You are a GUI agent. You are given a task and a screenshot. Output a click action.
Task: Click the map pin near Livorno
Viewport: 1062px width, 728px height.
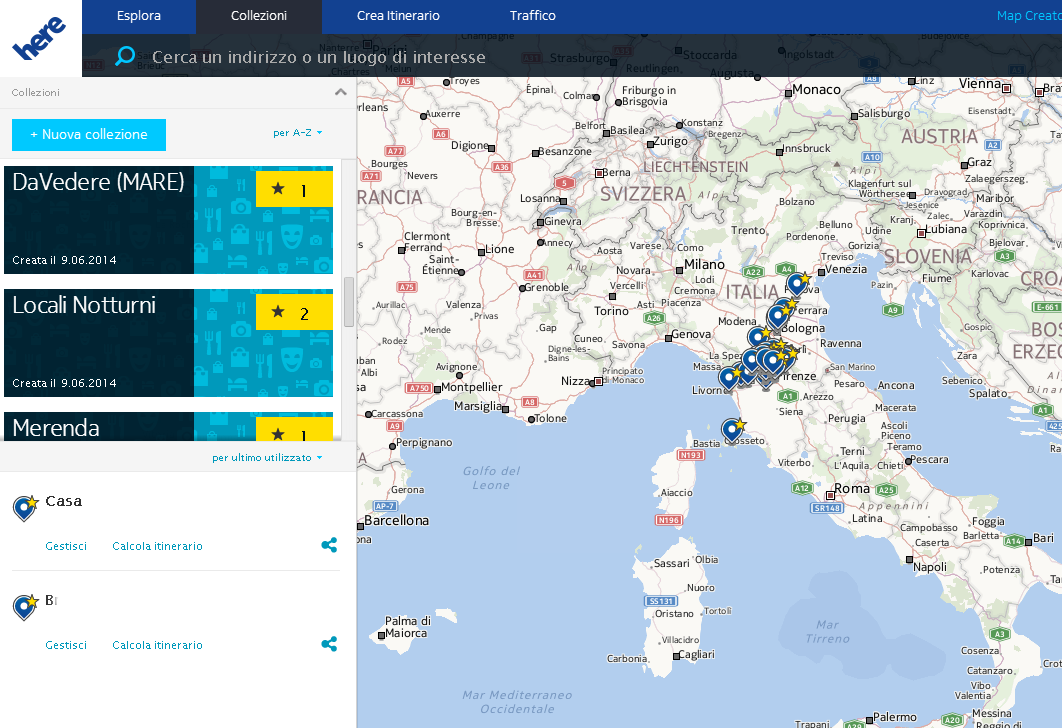pos(729,377)
